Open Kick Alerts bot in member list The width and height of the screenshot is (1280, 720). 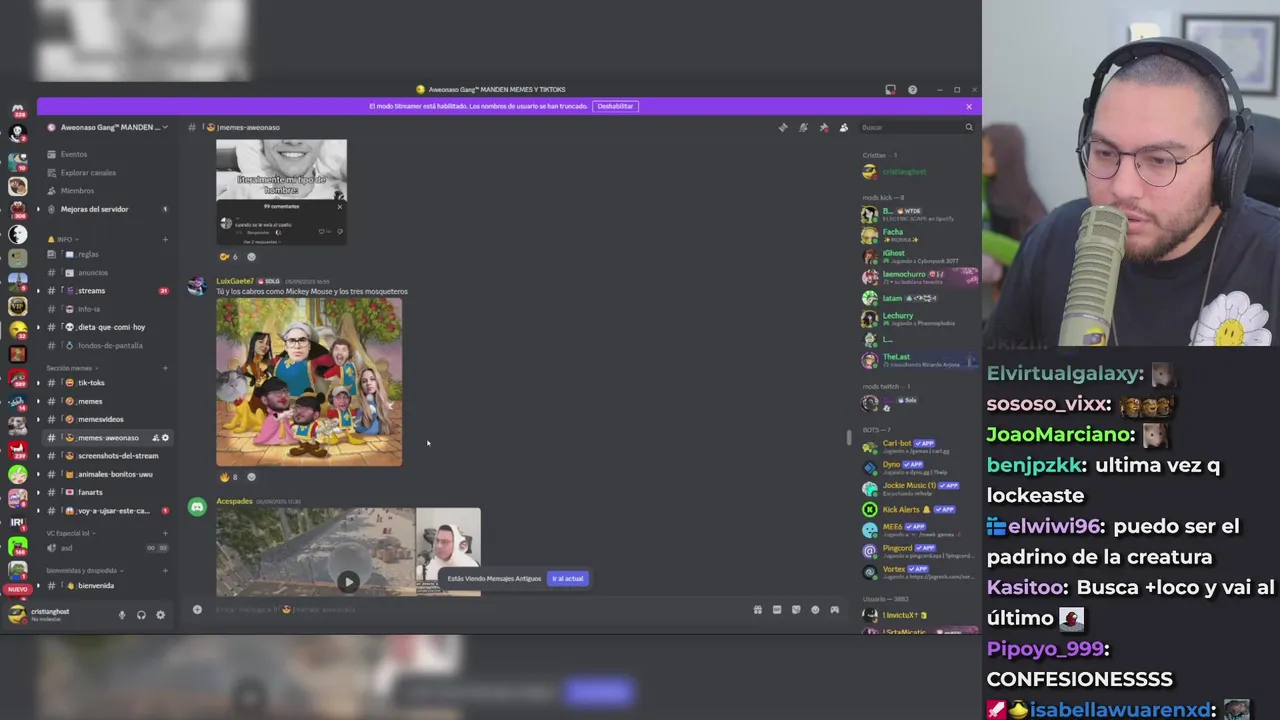[919, 509]
